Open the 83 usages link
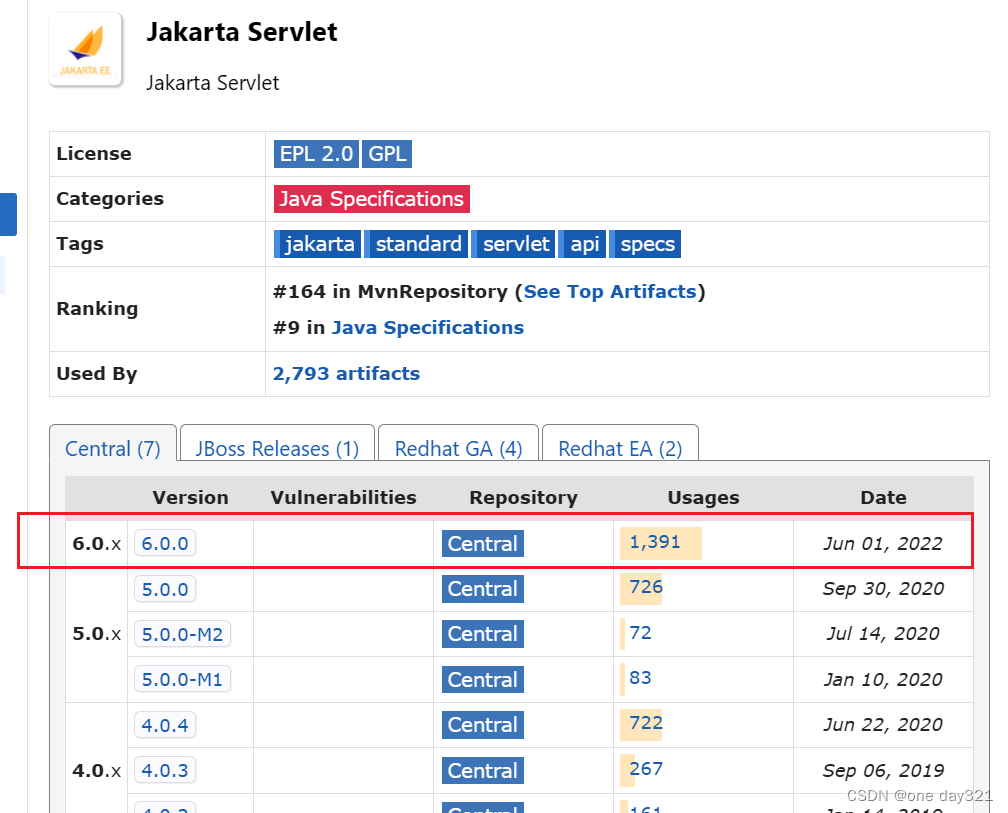1008x813 pixels. pyautogui.click(x=640, y=678)
